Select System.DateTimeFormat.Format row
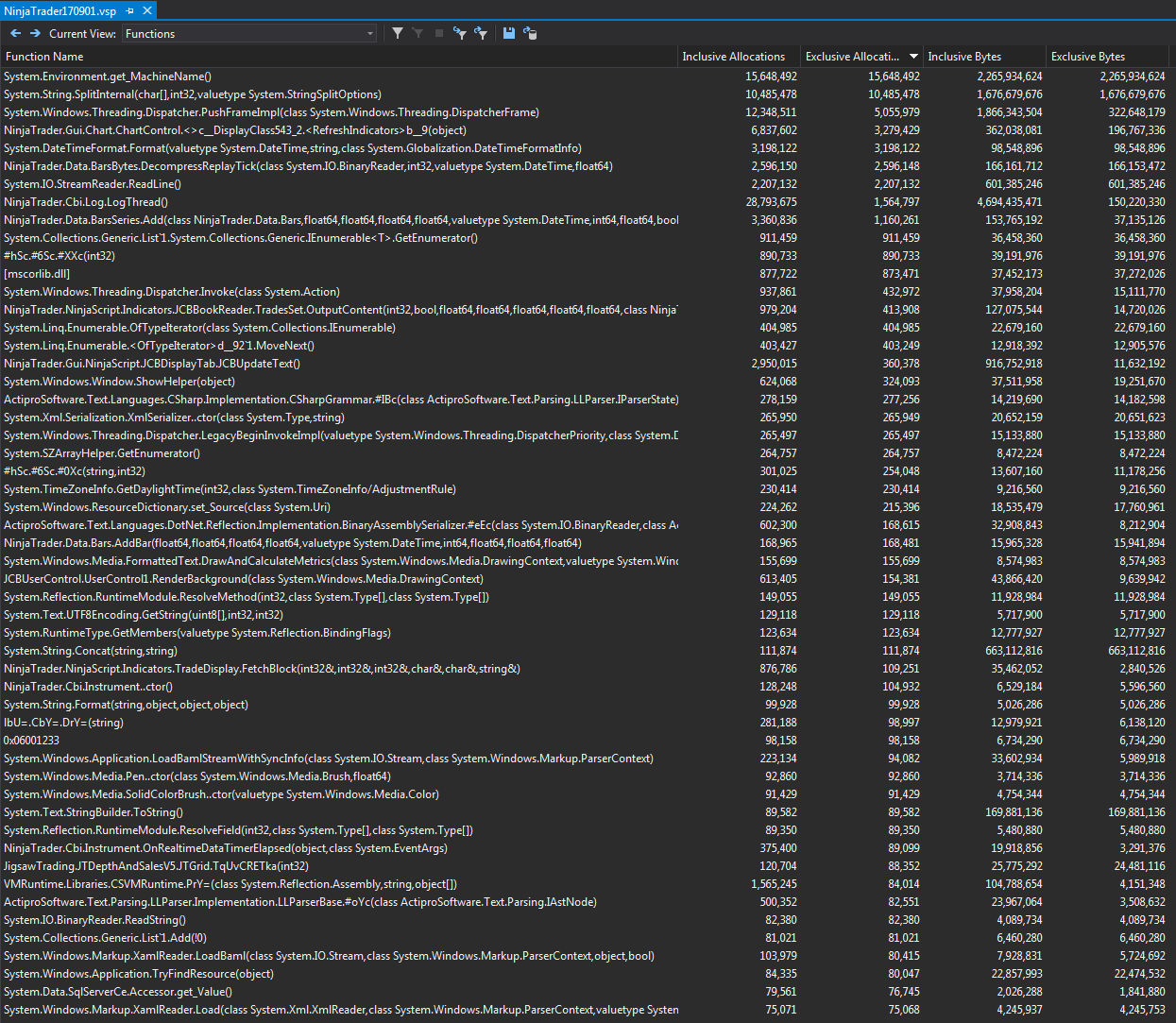1176x1023 pixels. [586, 148]
